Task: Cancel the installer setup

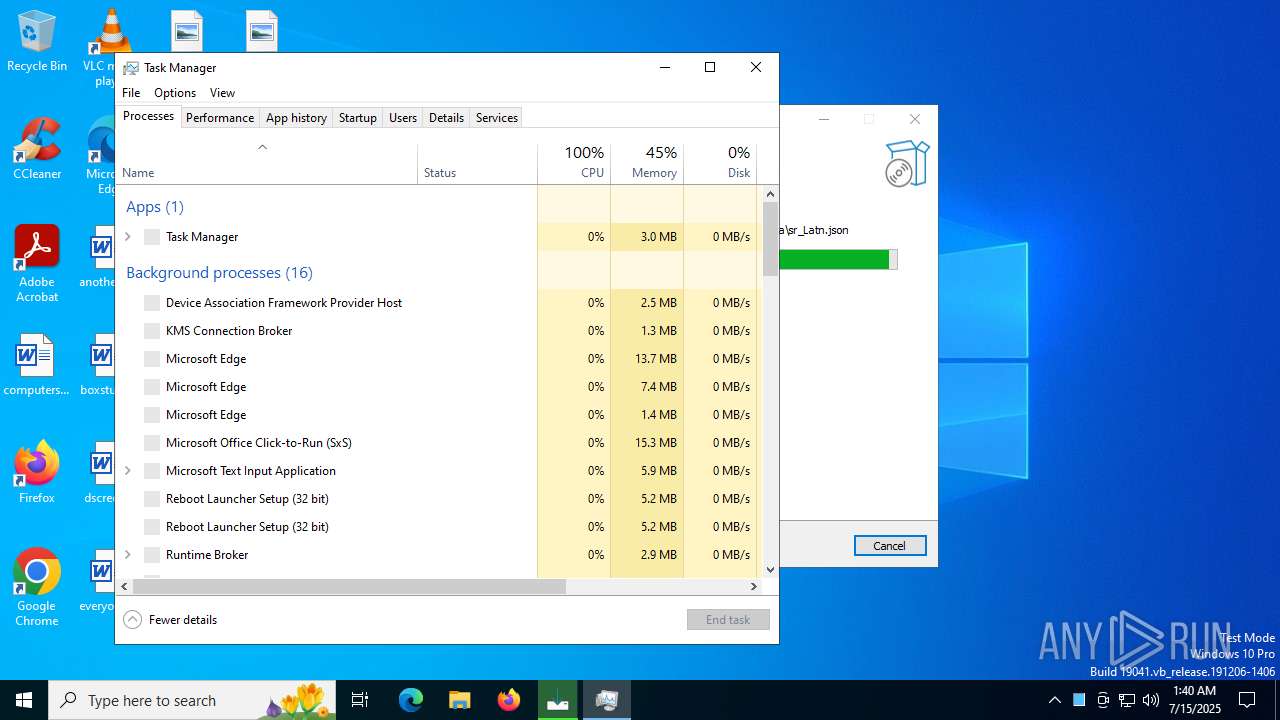Action: point(890,546)
